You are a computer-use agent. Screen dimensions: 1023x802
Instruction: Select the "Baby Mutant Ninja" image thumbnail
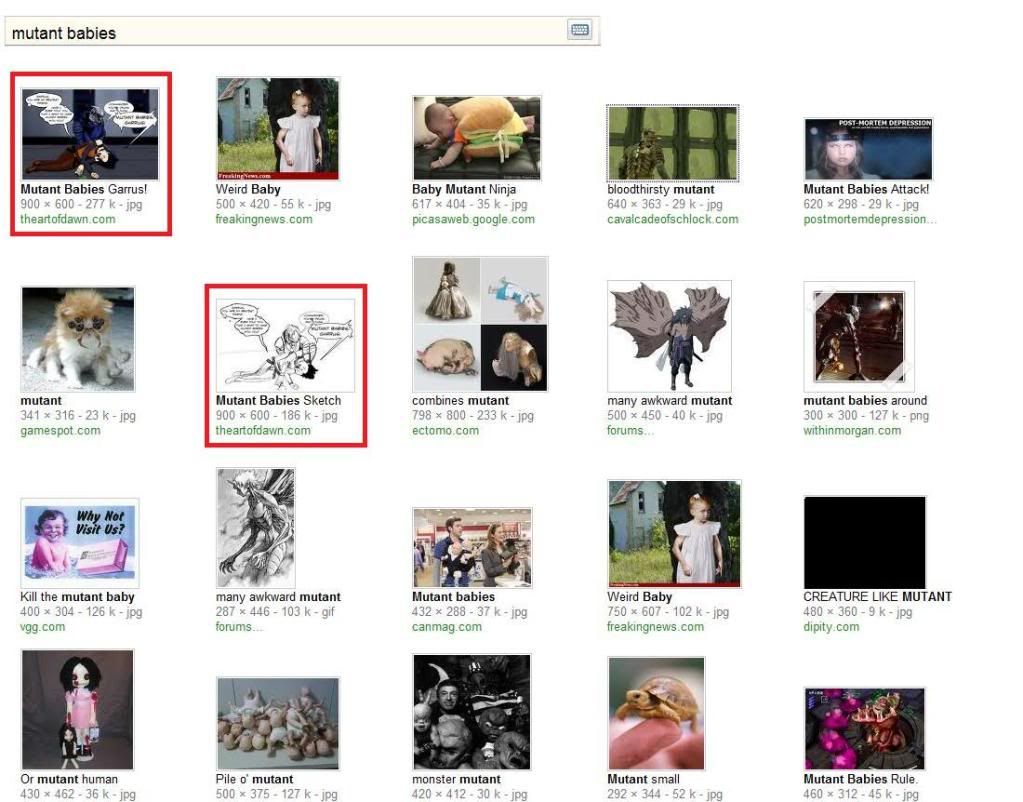pos(477,138)
